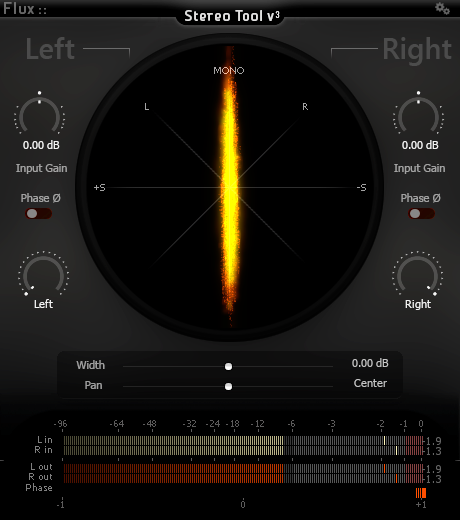Viewport: 460px width, 520px height.
Task: Click the L in peak value 1.9
Action: point(433,441)
